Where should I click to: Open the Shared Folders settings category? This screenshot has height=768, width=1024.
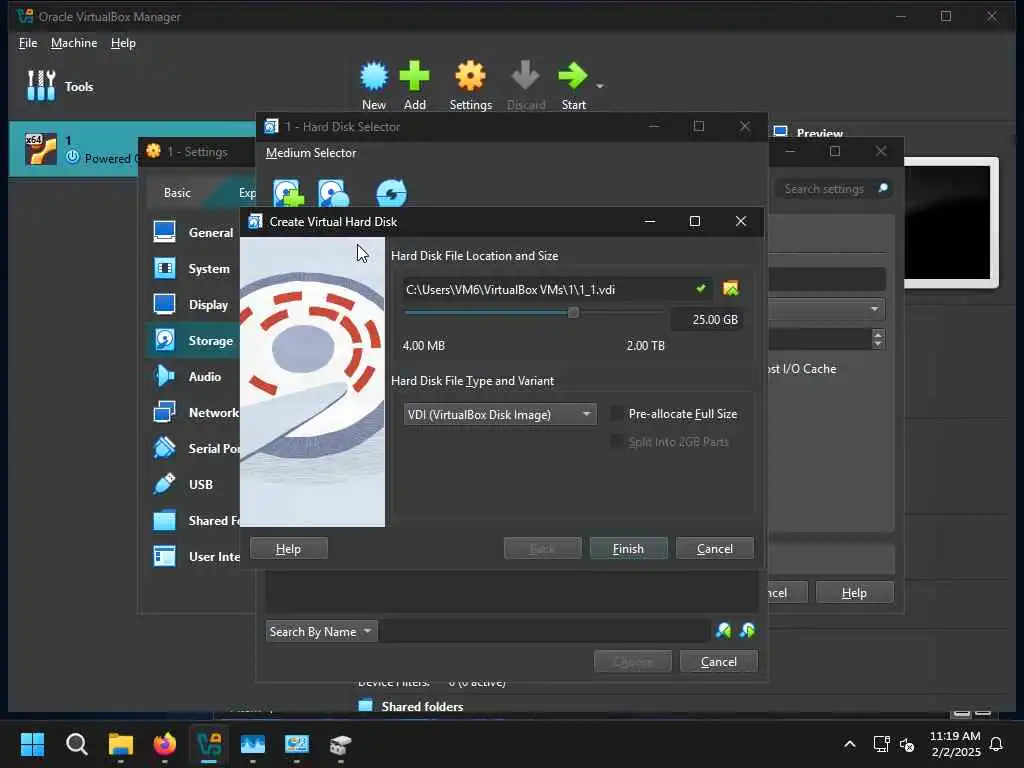[x=193, y=520]
